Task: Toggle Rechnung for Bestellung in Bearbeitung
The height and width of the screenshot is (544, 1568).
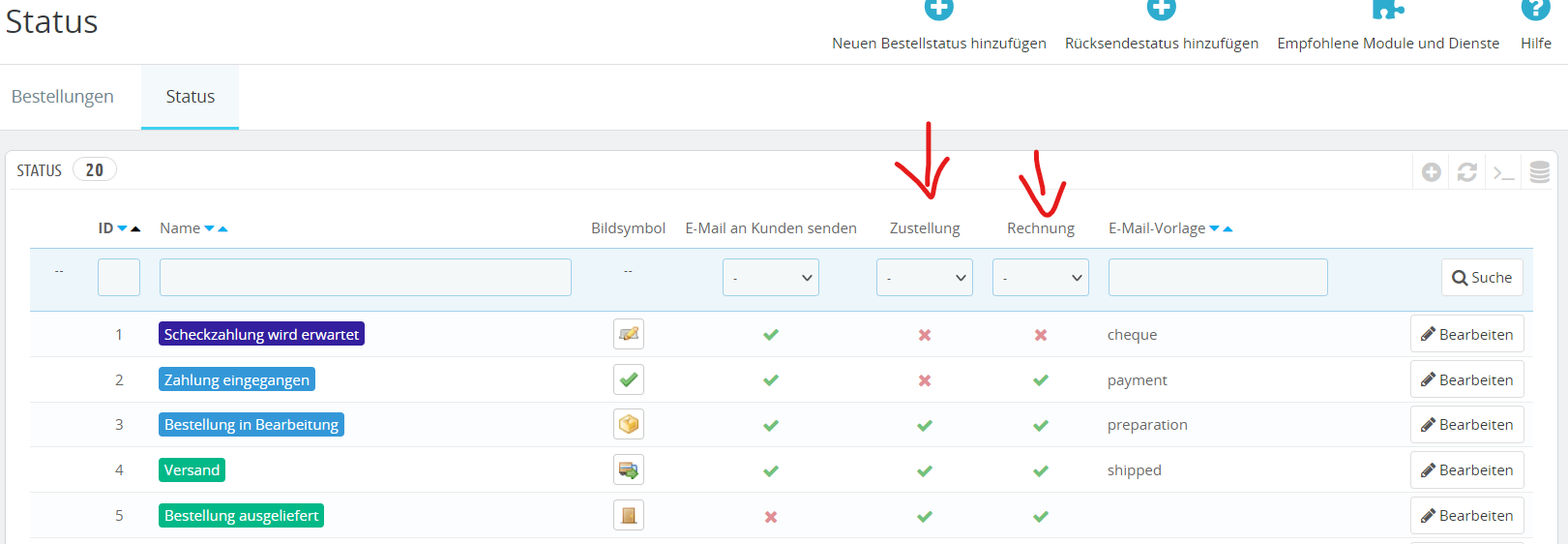Action: (x=1041, y=426)
